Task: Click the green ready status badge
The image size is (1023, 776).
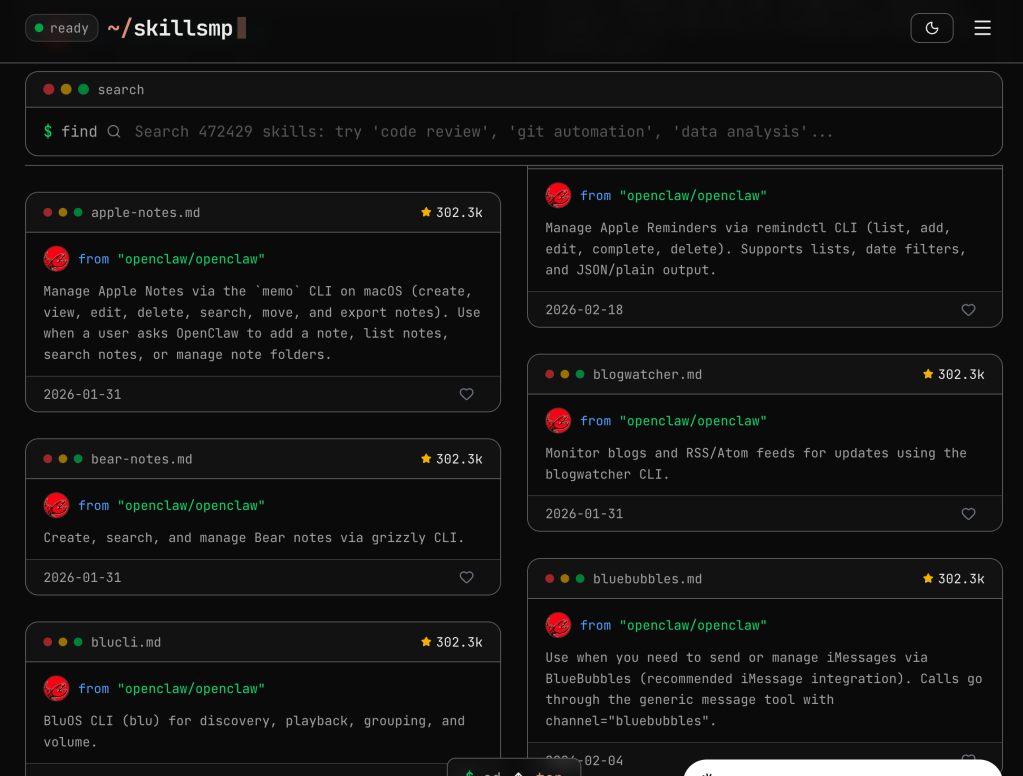Action: [x=61, y=28]
